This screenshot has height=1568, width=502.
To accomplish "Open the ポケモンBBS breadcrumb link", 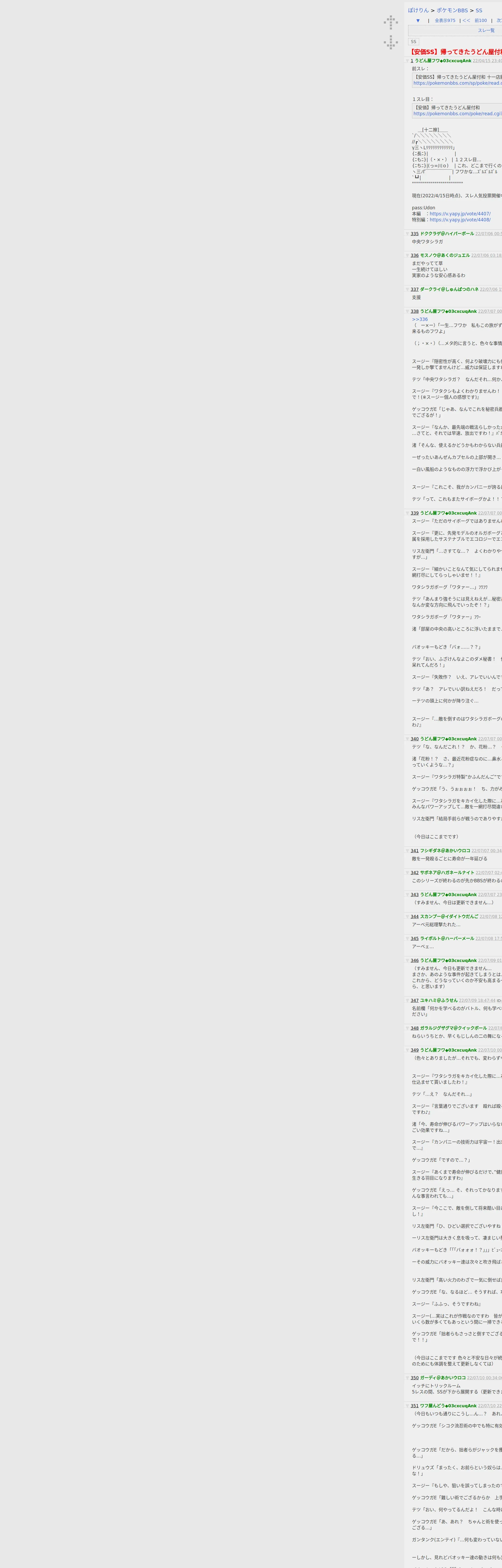I will coord(452,10).
